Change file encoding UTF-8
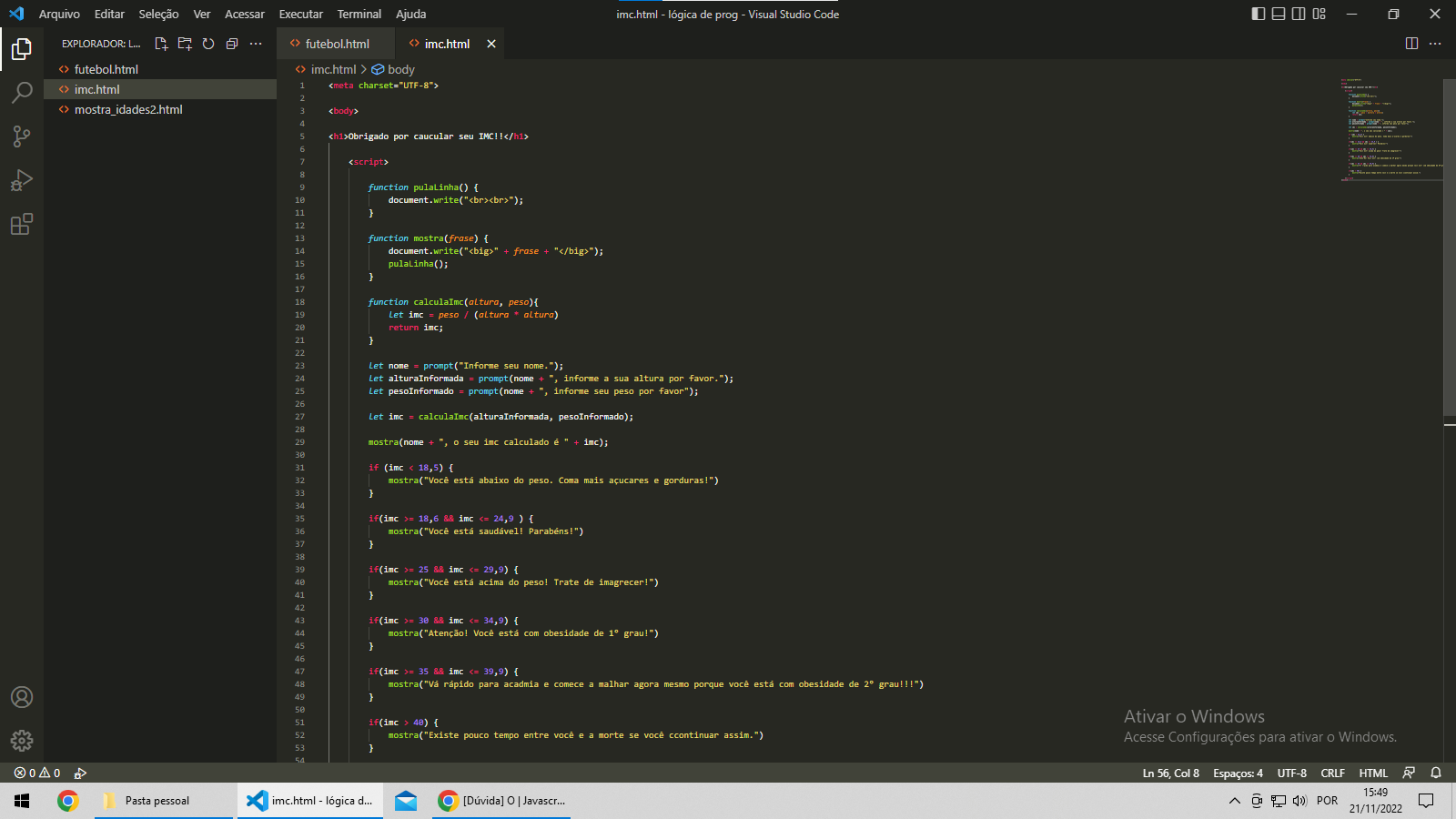The width and height of the screenshot is (1456, 819). [x=1291, y=773]
